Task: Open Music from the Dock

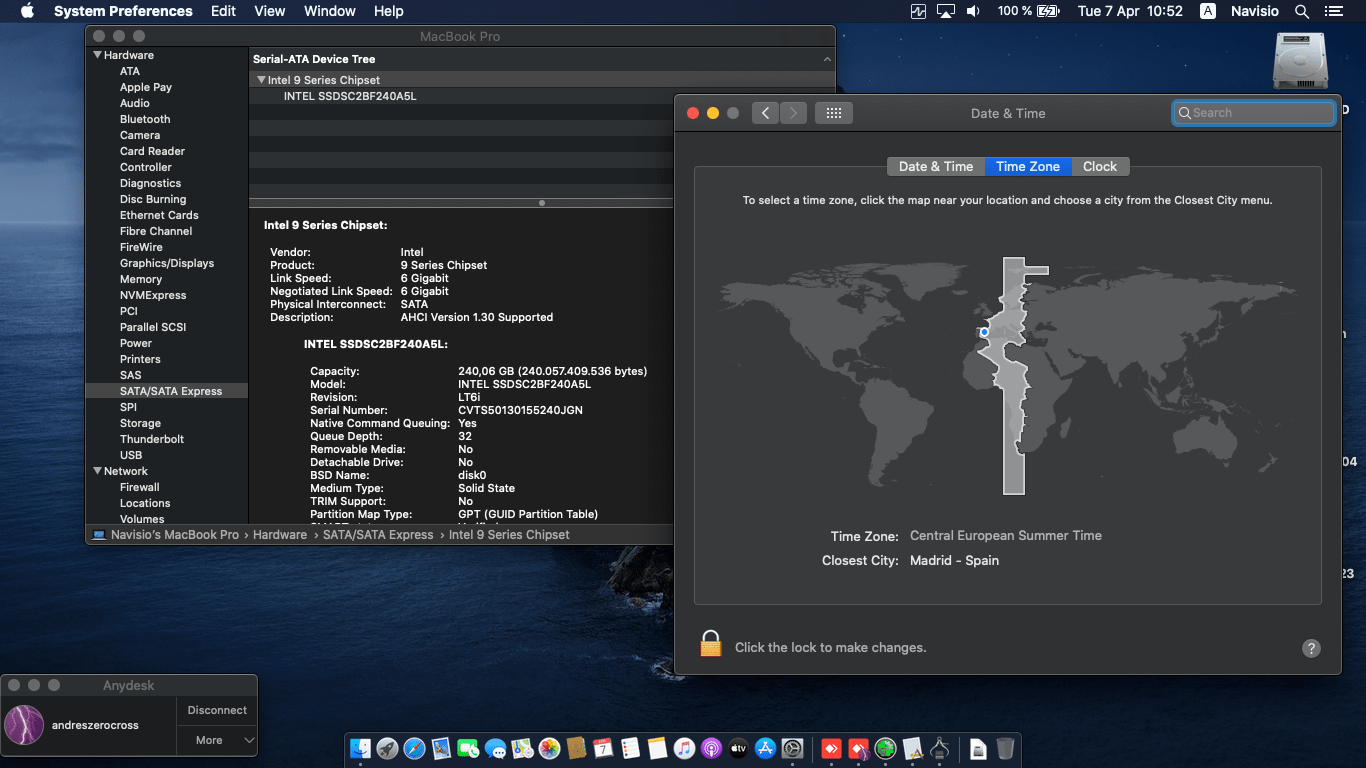Action: tap(684, 748)
